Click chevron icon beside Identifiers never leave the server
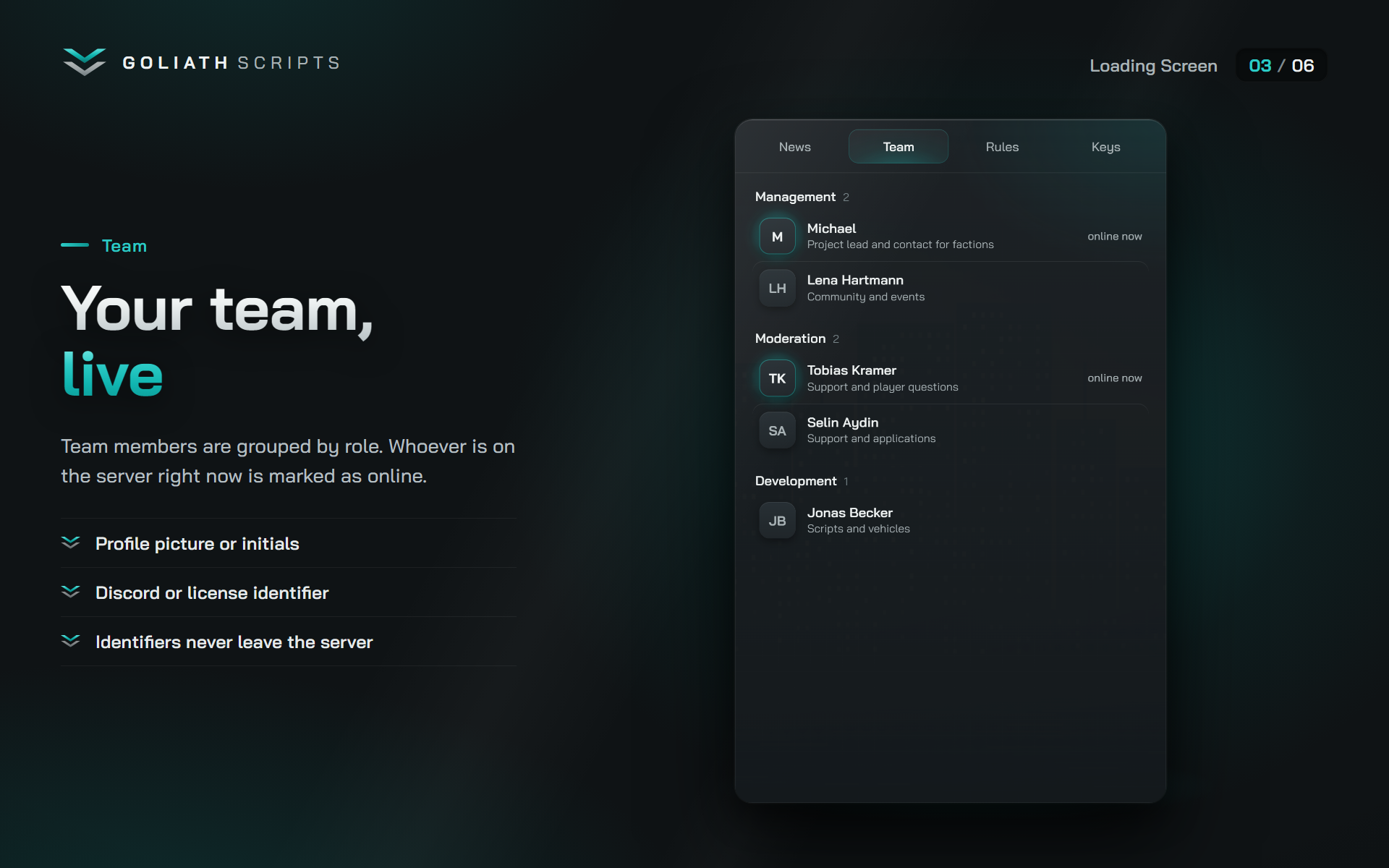The image size is (1389, 868). point(70,641)
